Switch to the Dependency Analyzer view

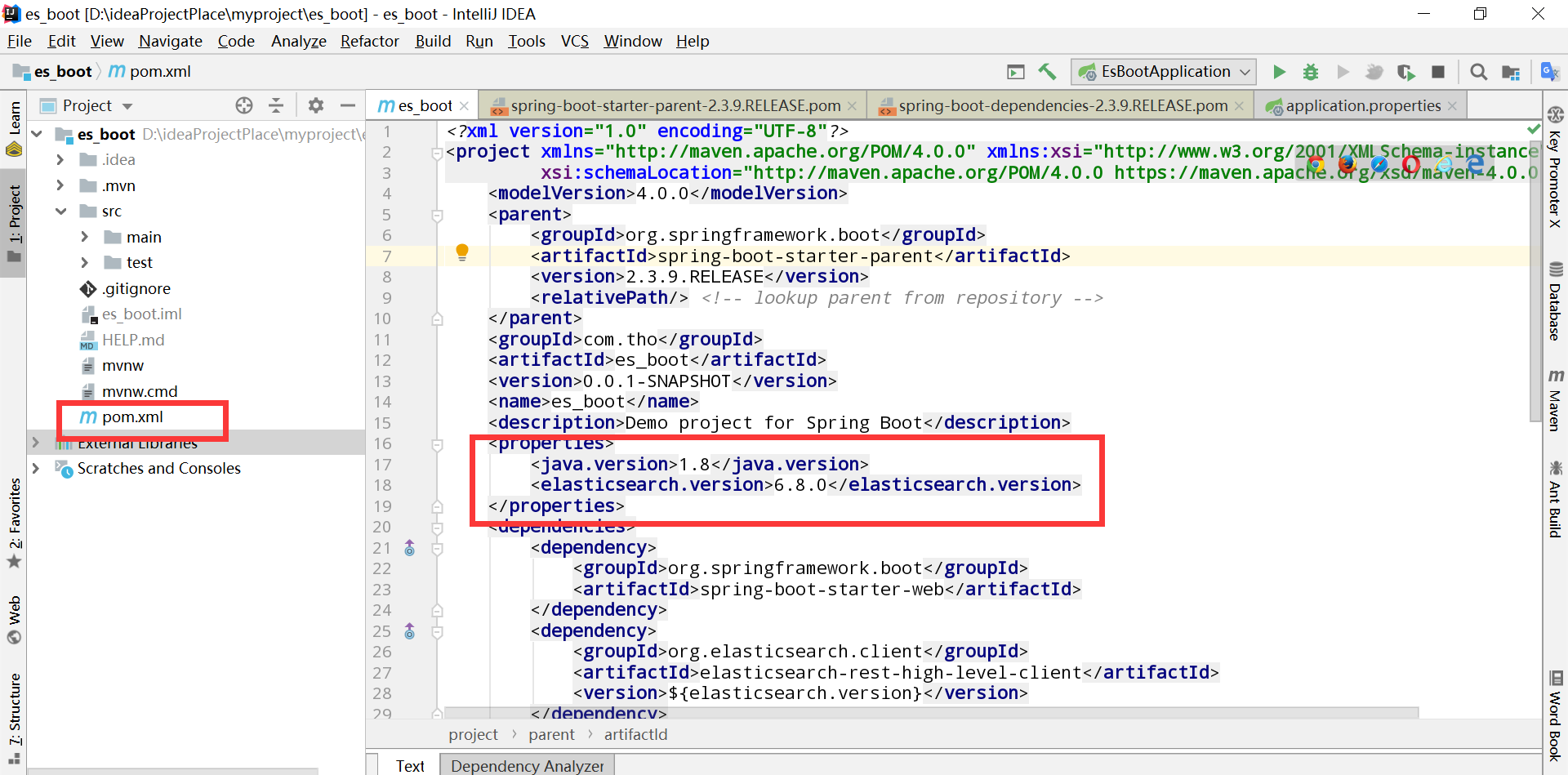coord(527,765)
